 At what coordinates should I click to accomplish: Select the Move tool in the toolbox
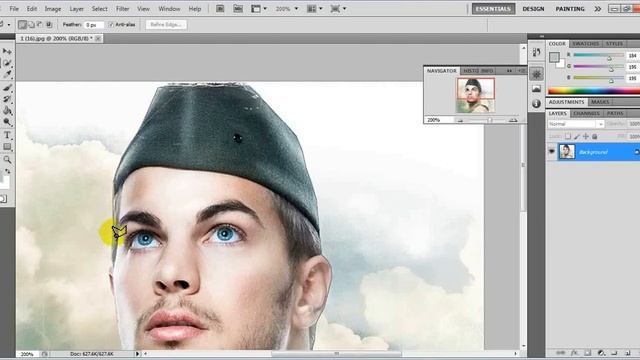(7, 51)
